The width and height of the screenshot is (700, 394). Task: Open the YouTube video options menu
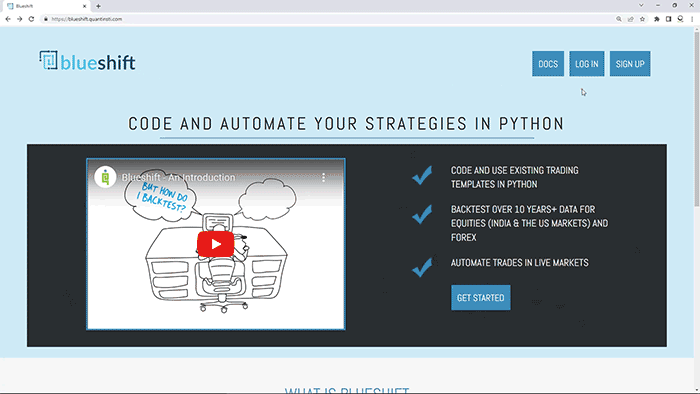[x=323, y=178]
